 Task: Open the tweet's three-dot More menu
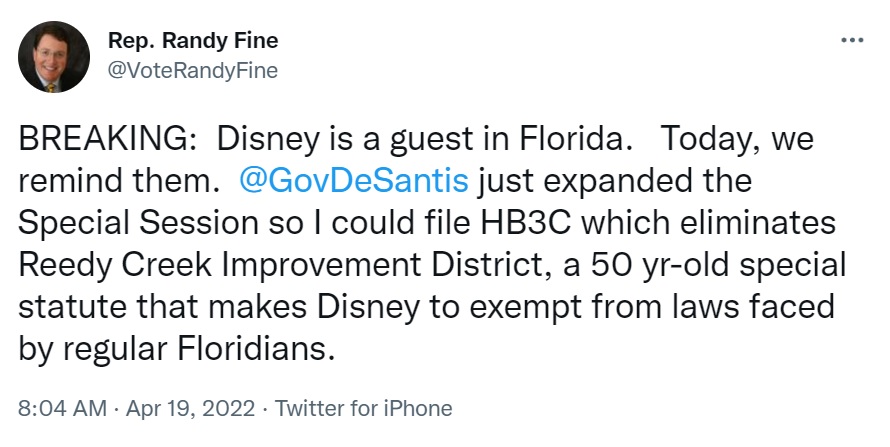852,41
